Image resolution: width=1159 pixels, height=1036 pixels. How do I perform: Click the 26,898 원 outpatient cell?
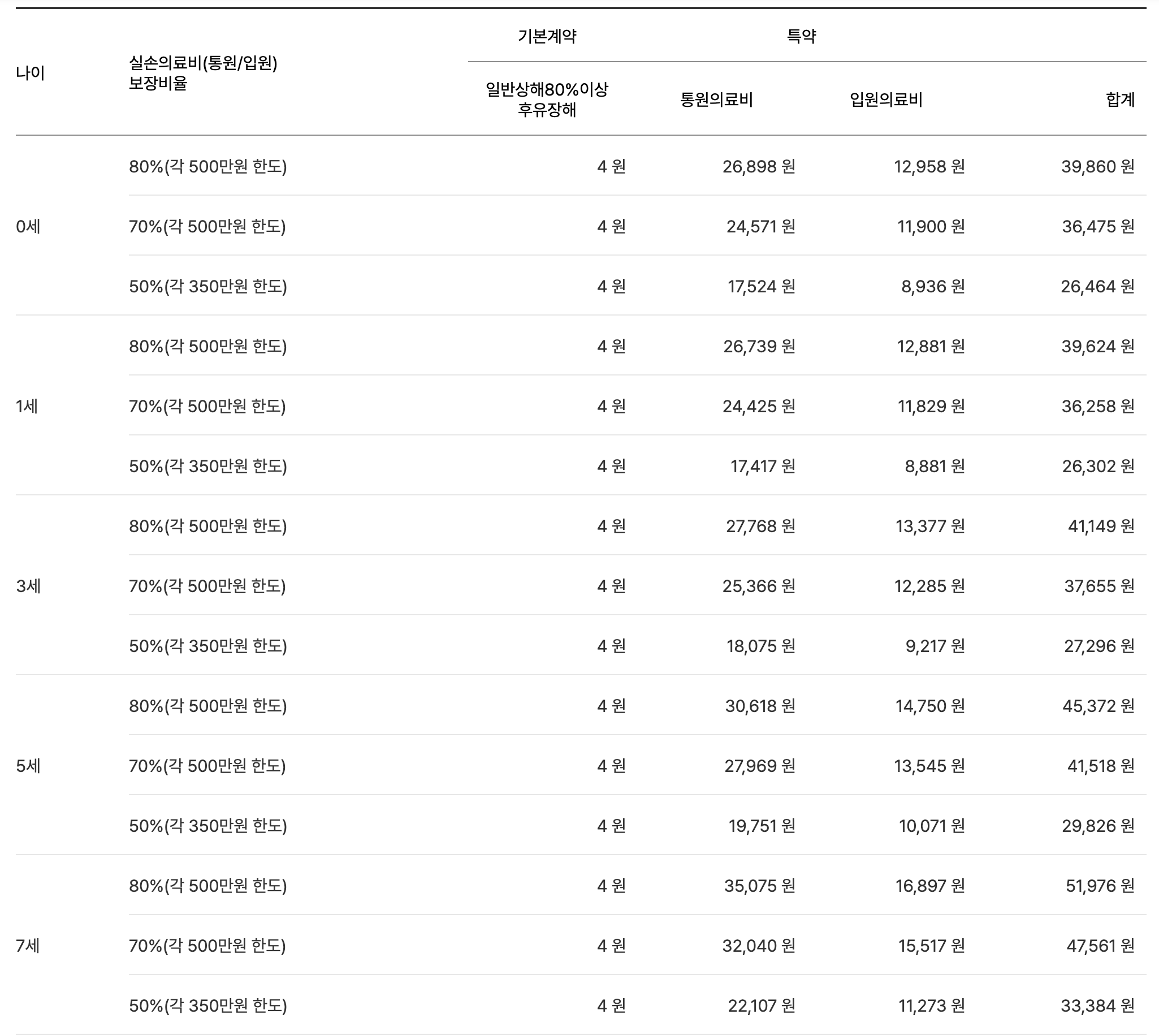pyautogui.click(x=758, y=166)
